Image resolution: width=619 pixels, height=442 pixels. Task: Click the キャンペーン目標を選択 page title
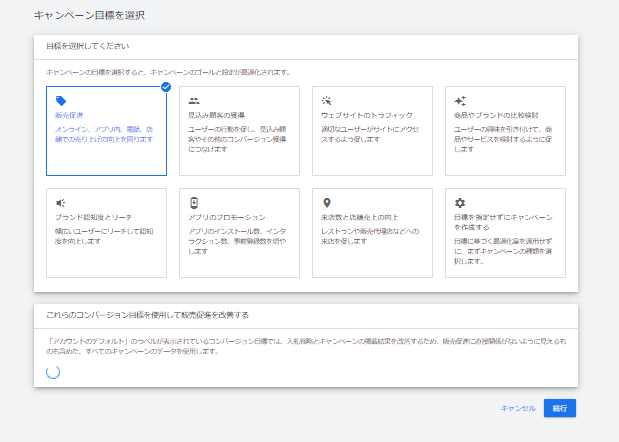coord(89,15)
